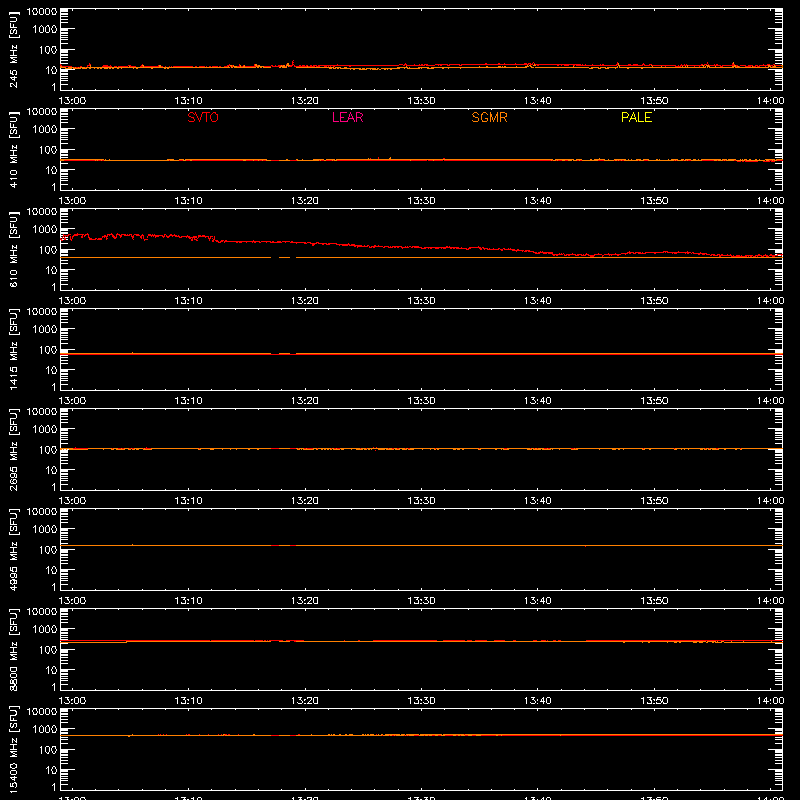Click the 13:50 time label under 2695 MHz panel

click(x=654, y=501)
